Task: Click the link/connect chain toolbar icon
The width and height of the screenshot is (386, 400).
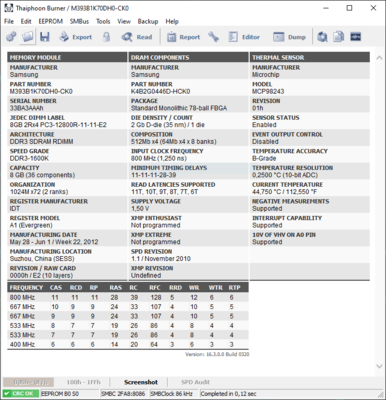Action: pyautogui.click(x=11, y=37)
